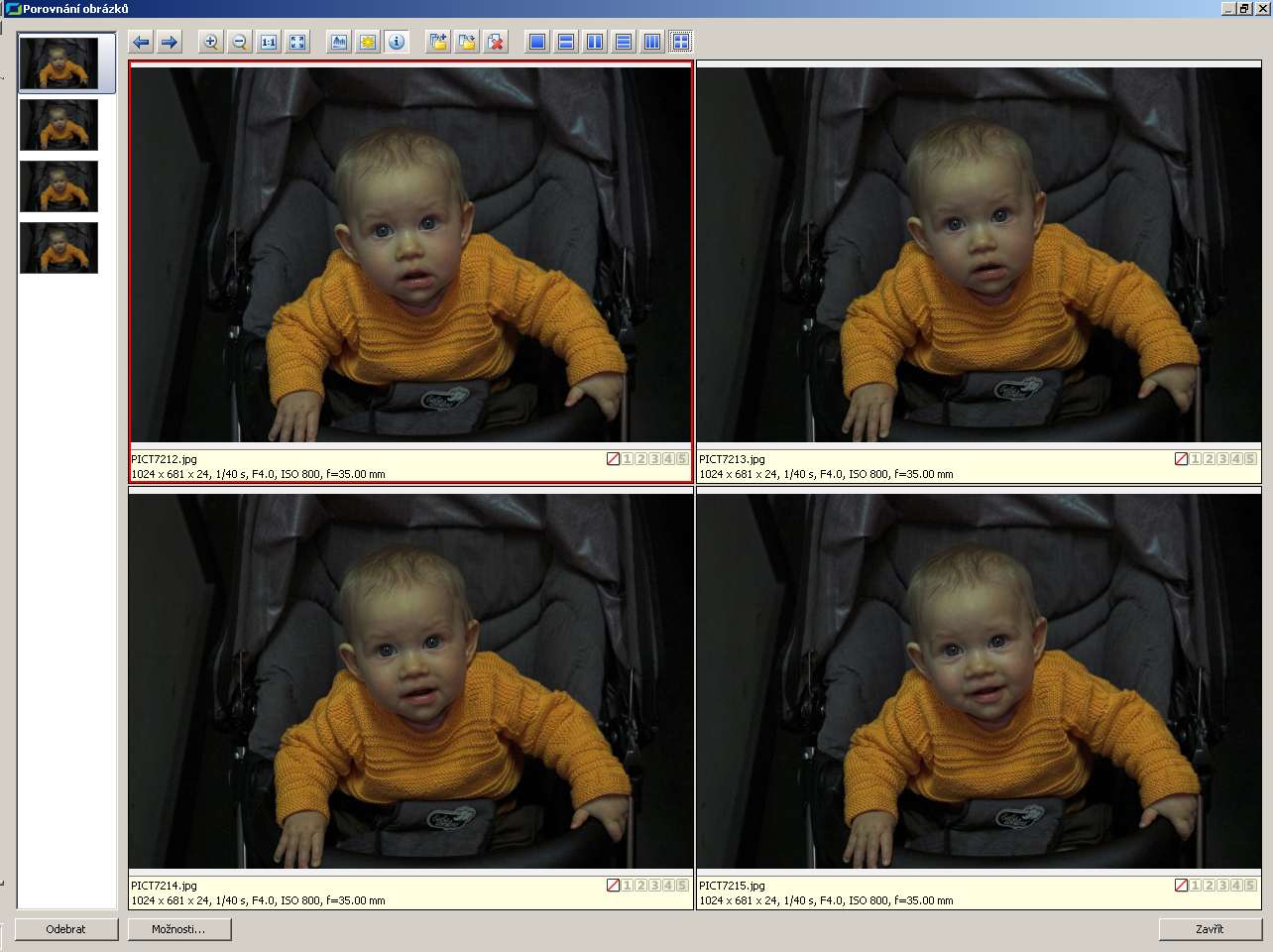The image size is (1273, 952).
Task: Click the red X remove-from-folder icon
Action: point(496,42)
